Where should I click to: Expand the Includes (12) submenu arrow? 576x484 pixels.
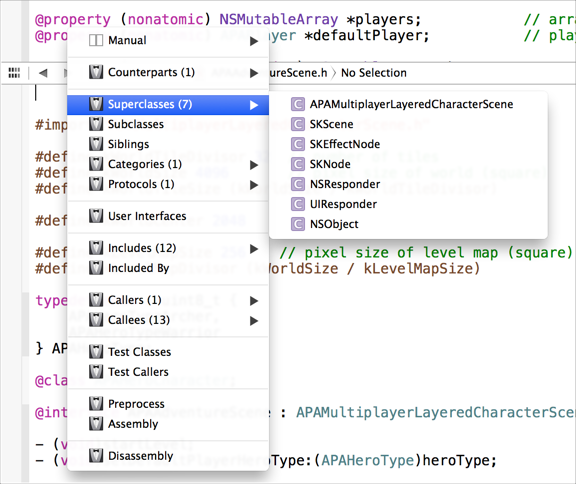(253, 249)
